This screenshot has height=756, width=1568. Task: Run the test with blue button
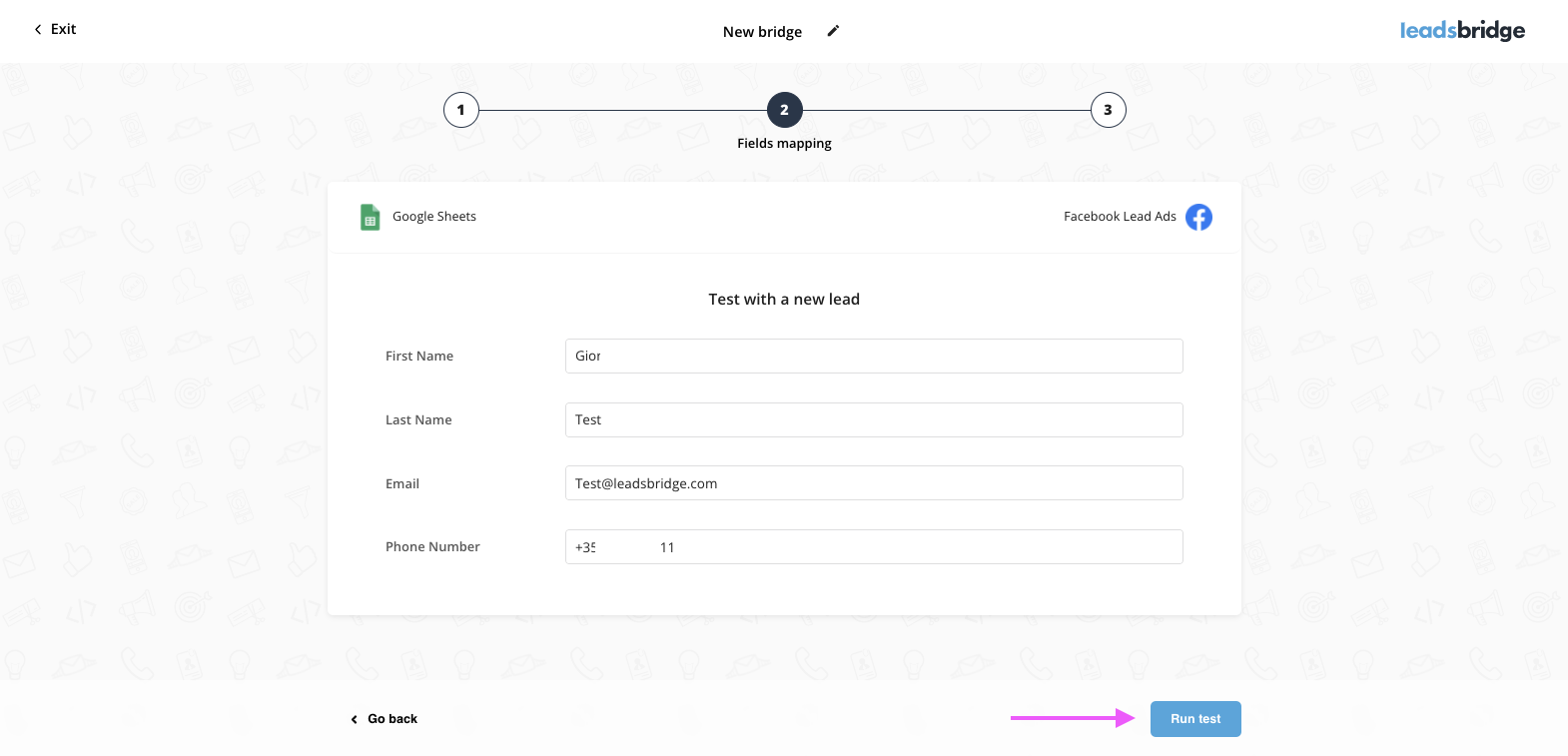click(1194, 719)
